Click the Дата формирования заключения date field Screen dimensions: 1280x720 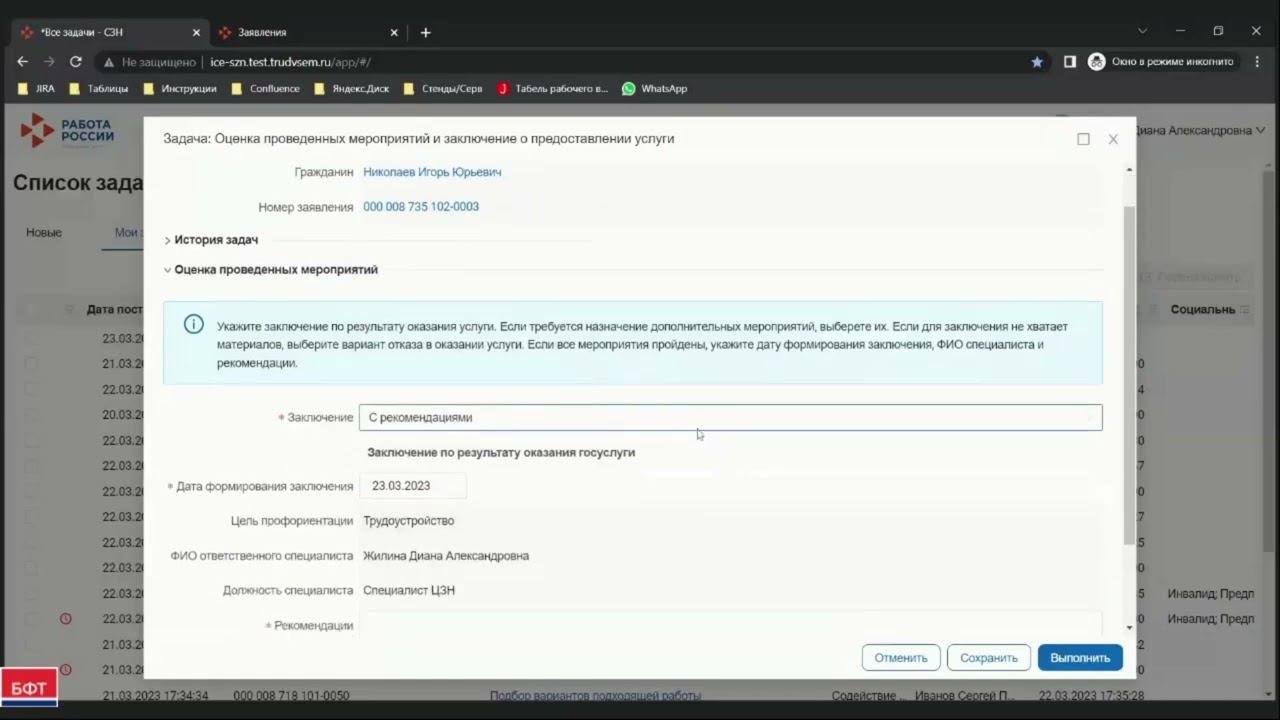(413, 486)
